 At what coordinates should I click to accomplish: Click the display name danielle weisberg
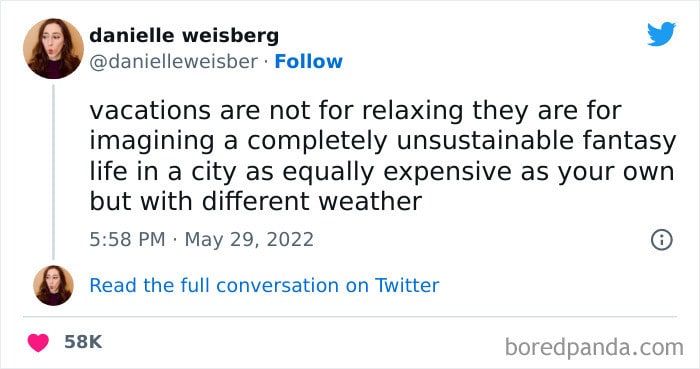(x=184, y=36)
